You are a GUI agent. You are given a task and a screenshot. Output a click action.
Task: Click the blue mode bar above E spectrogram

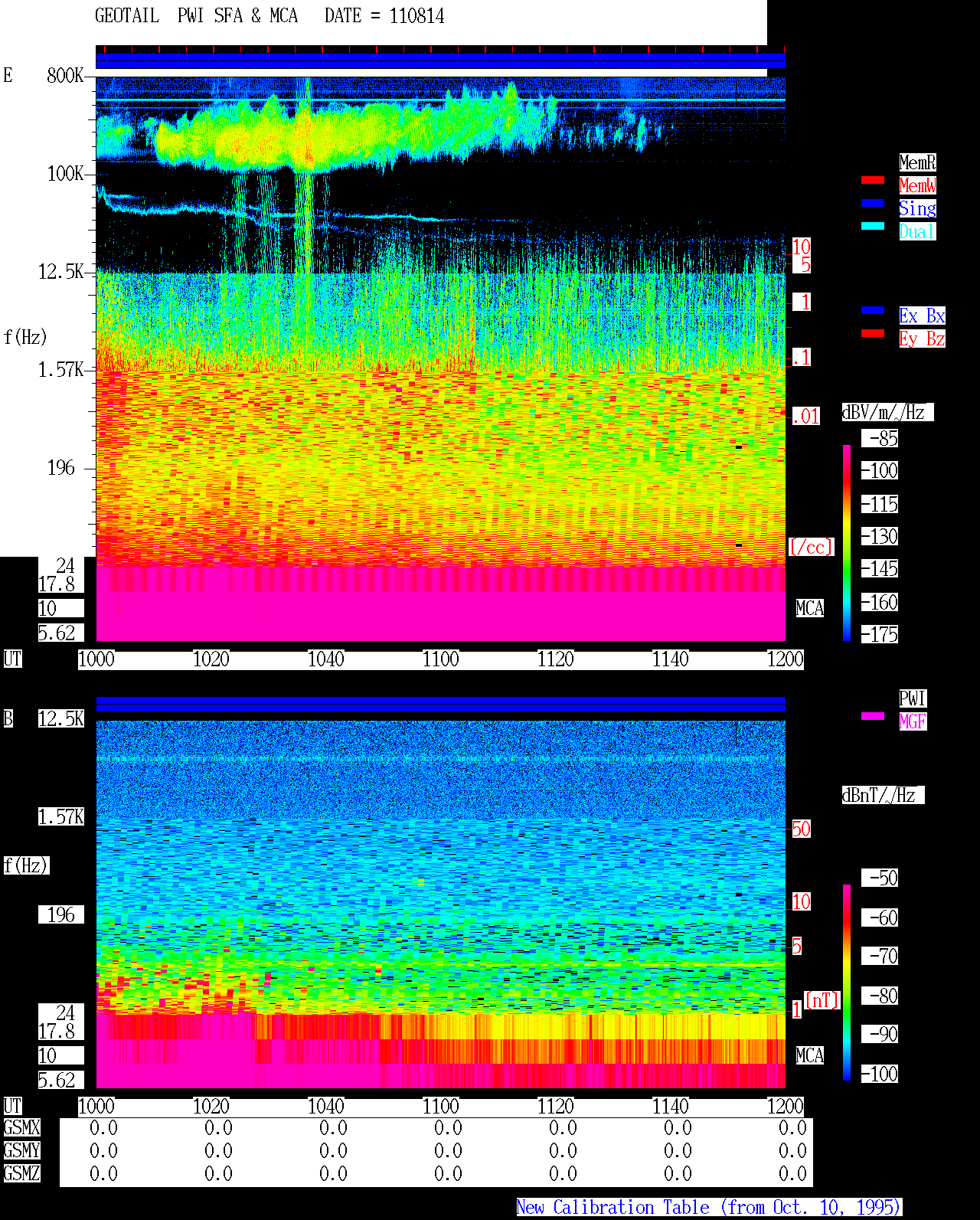tap(440, 61)
